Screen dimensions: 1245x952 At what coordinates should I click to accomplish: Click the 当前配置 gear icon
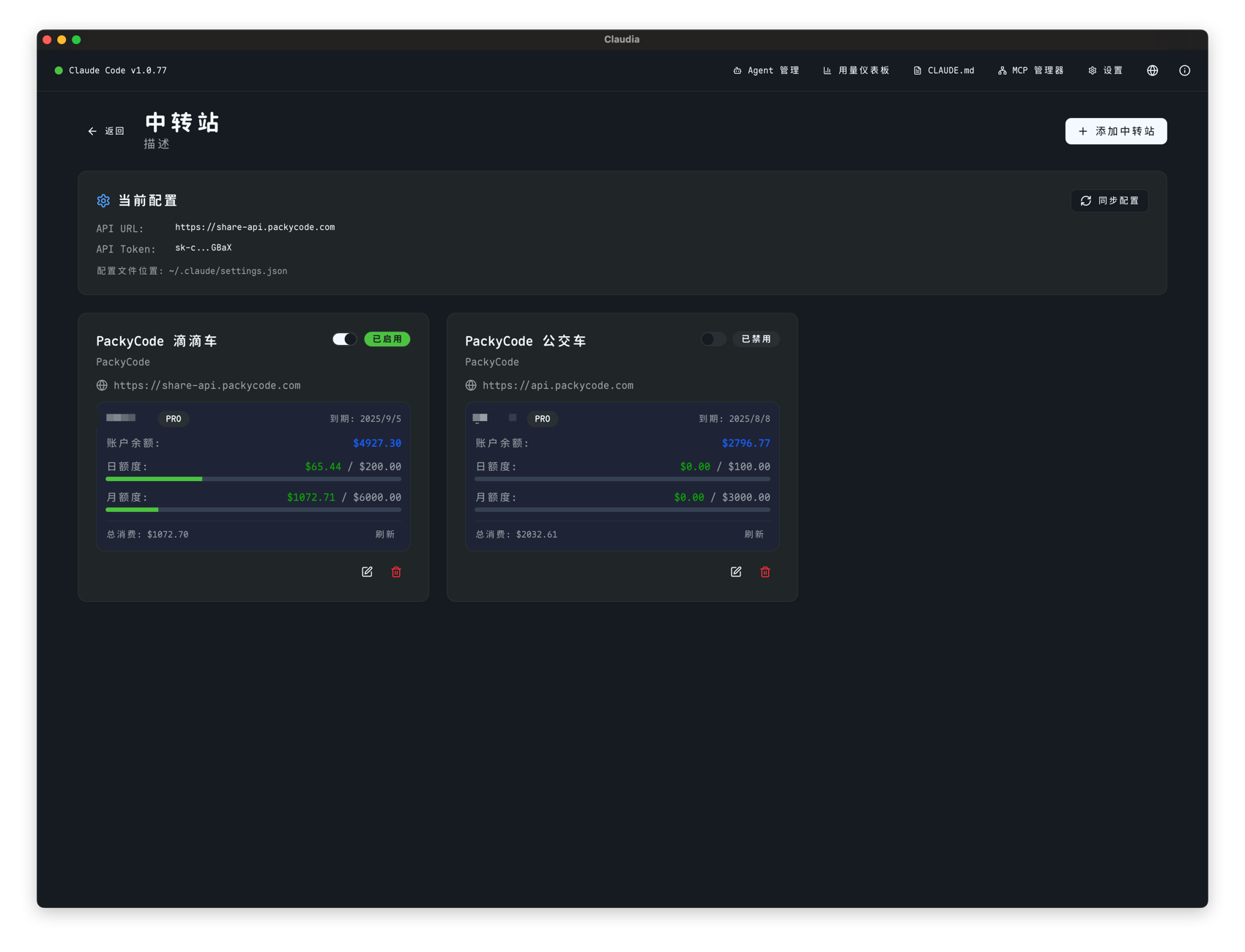tap(103, 201)
